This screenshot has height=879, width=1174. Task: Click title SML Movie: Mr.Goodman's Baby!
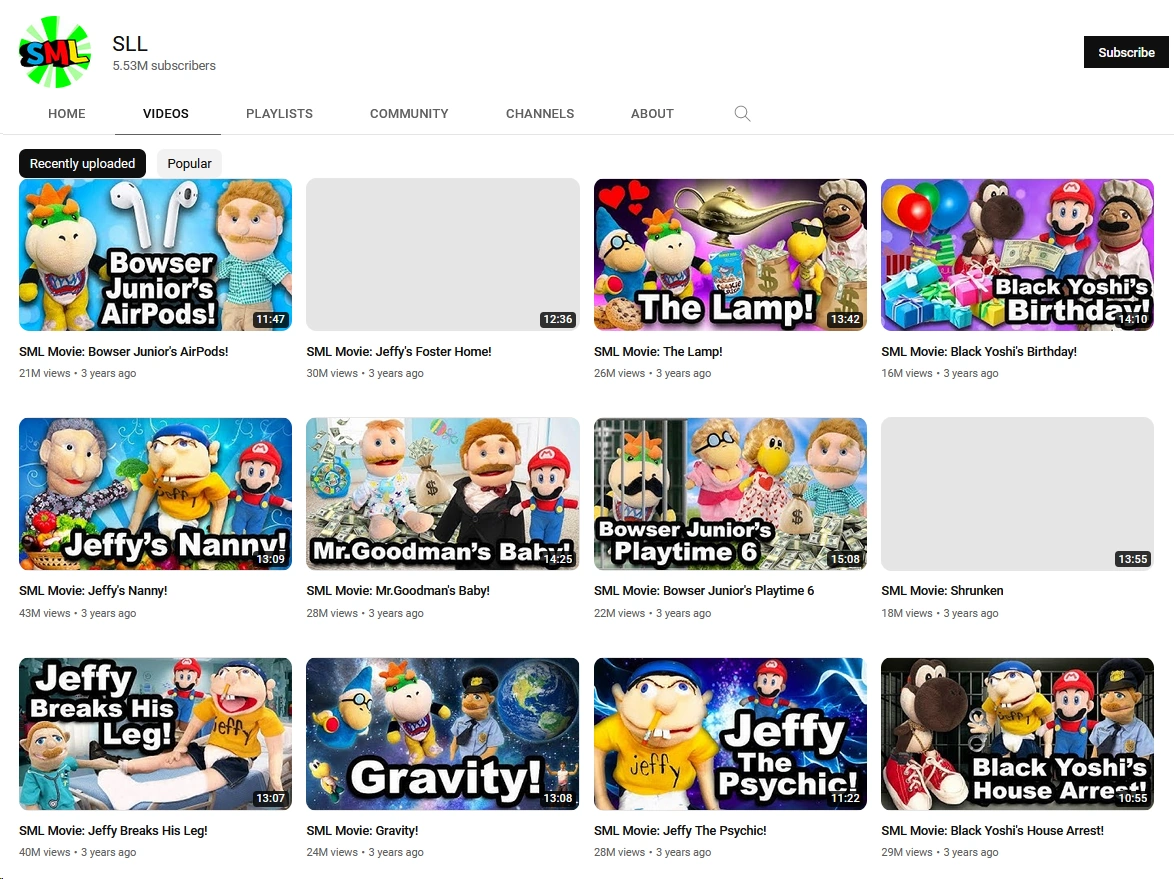398,591
